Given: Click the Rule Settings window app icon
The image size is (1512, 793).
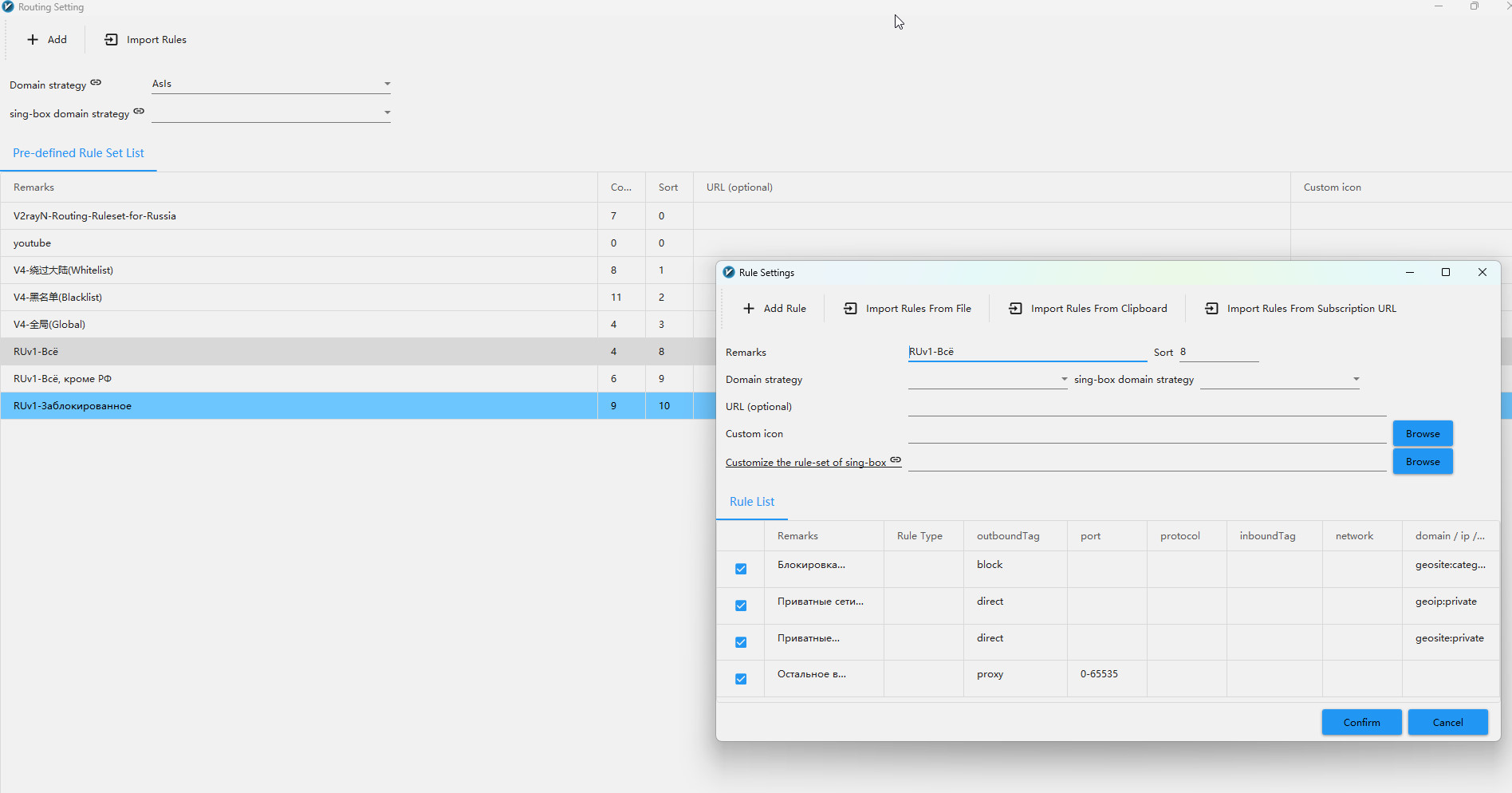Looking at the screenshot, I should click(x=729, y=272).
